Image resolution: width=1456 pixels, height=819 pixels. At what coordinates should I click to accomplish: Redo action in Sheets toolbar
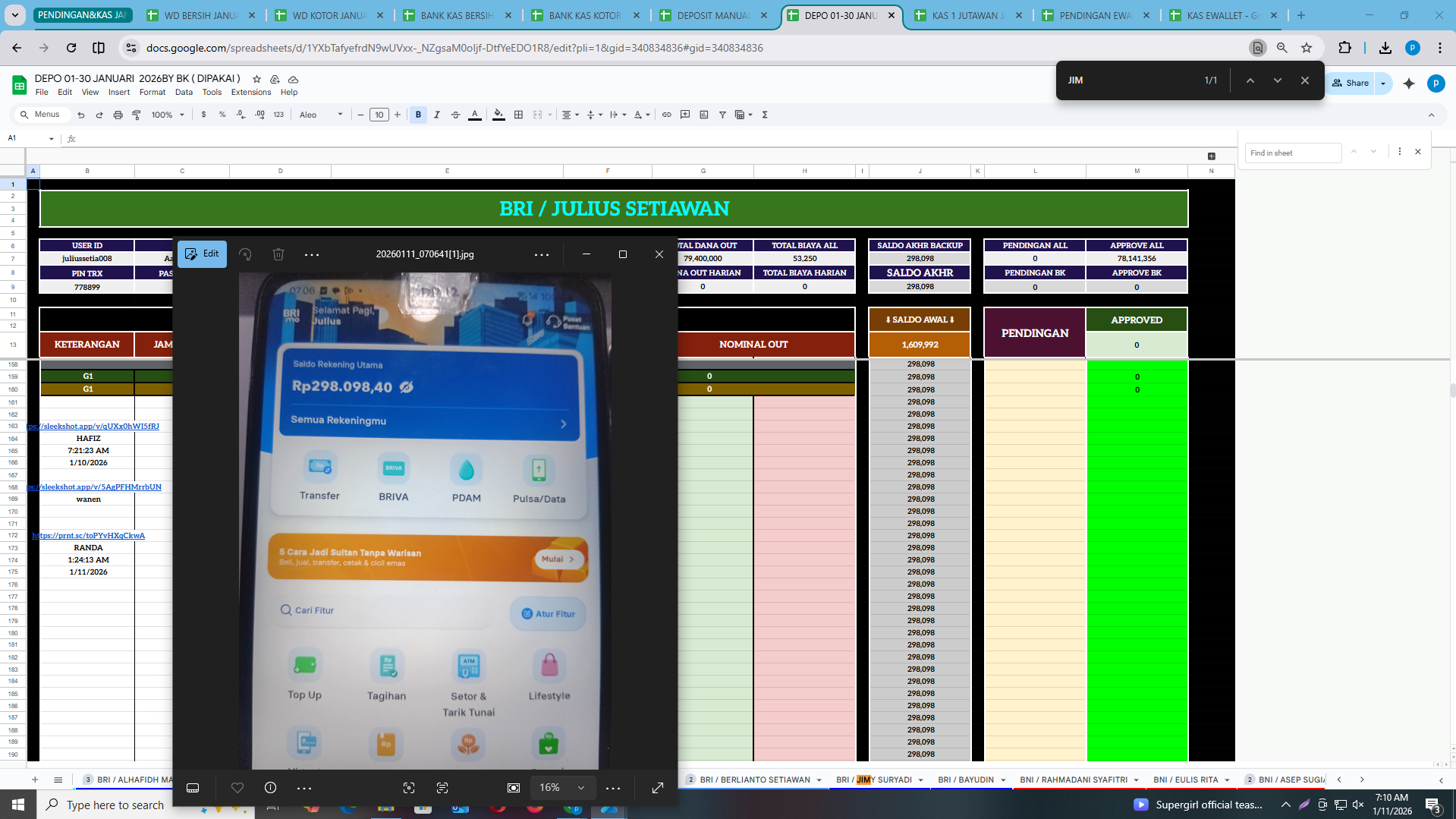[99, 115]
